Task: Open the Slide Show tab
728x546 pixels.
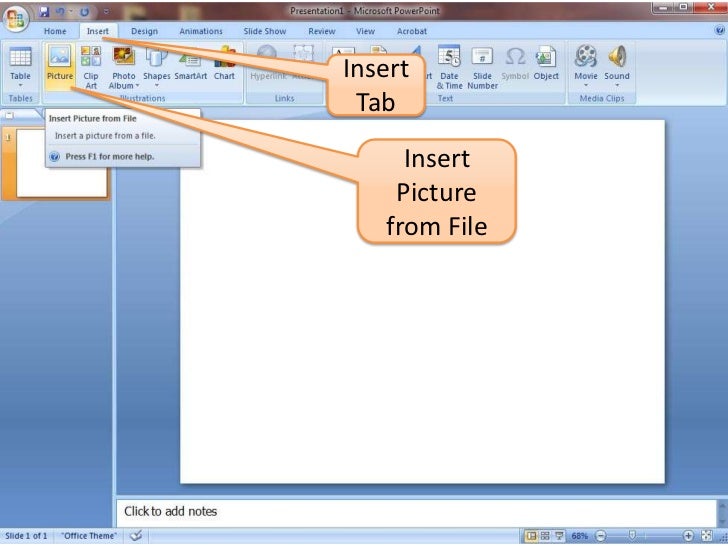Action: [265, 31]
